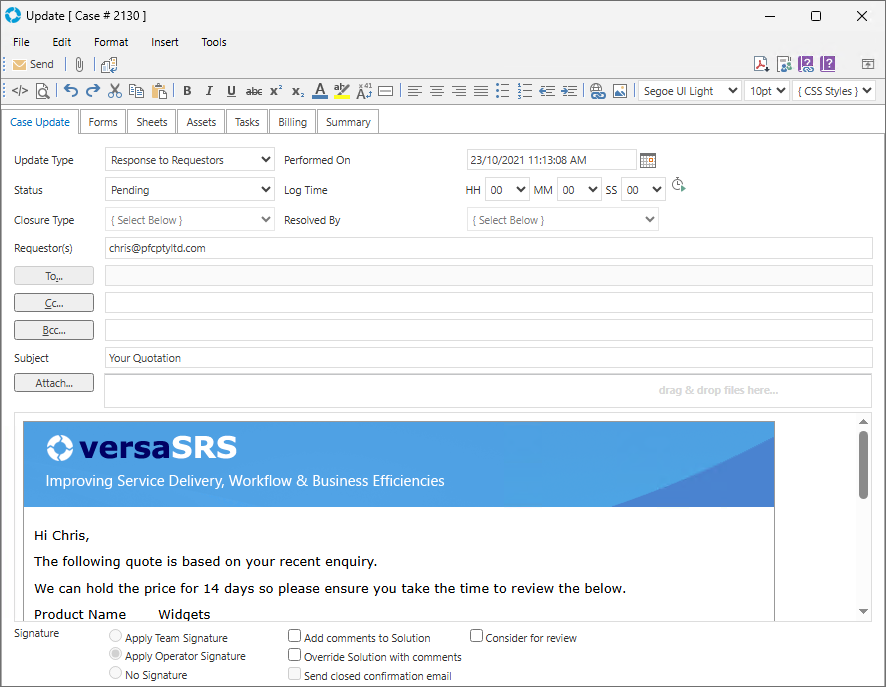Viewport: 886px width, 687px height.
Task: Open the CSS Styles dropdown
Action: click(834, 91)
